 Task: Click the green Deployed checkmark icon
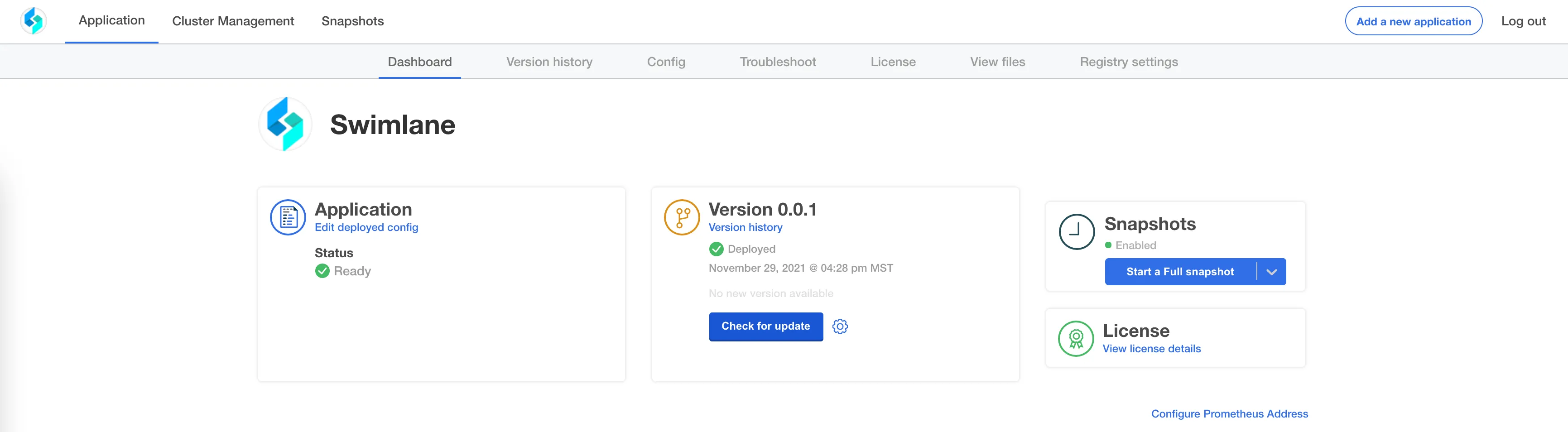point(717,249)
